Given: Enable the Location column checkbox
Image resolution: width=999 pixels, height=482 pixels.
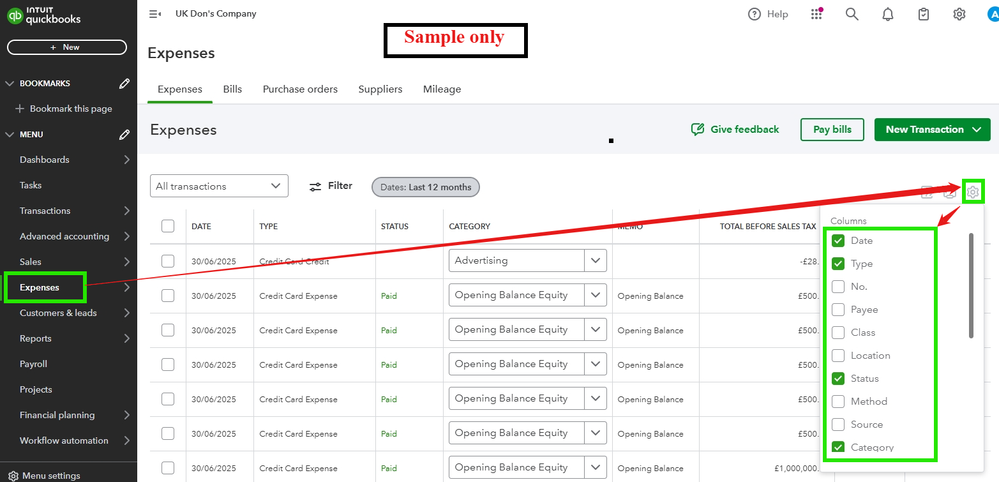Looking at the screenshot, I should pyautogui.click(x=838, y=355).
